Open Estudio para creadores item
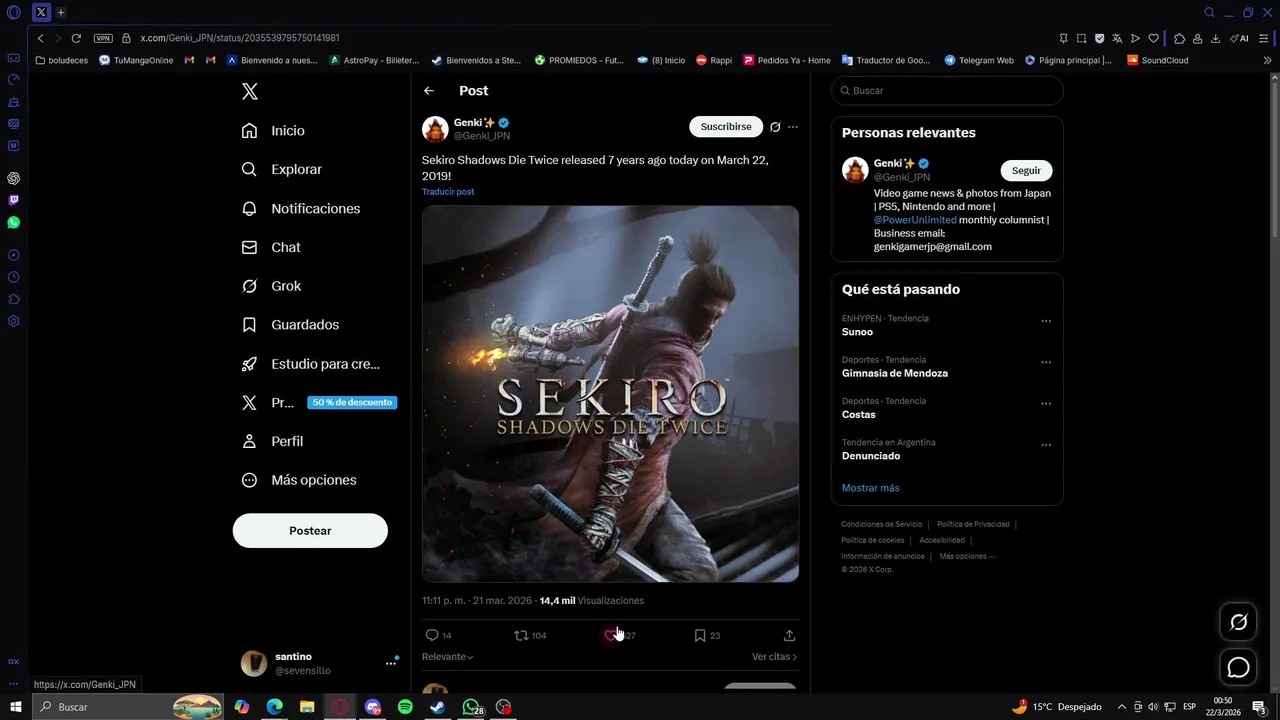Image resolution: width=1280 pixels, height=720 pixels. point(311,364)
